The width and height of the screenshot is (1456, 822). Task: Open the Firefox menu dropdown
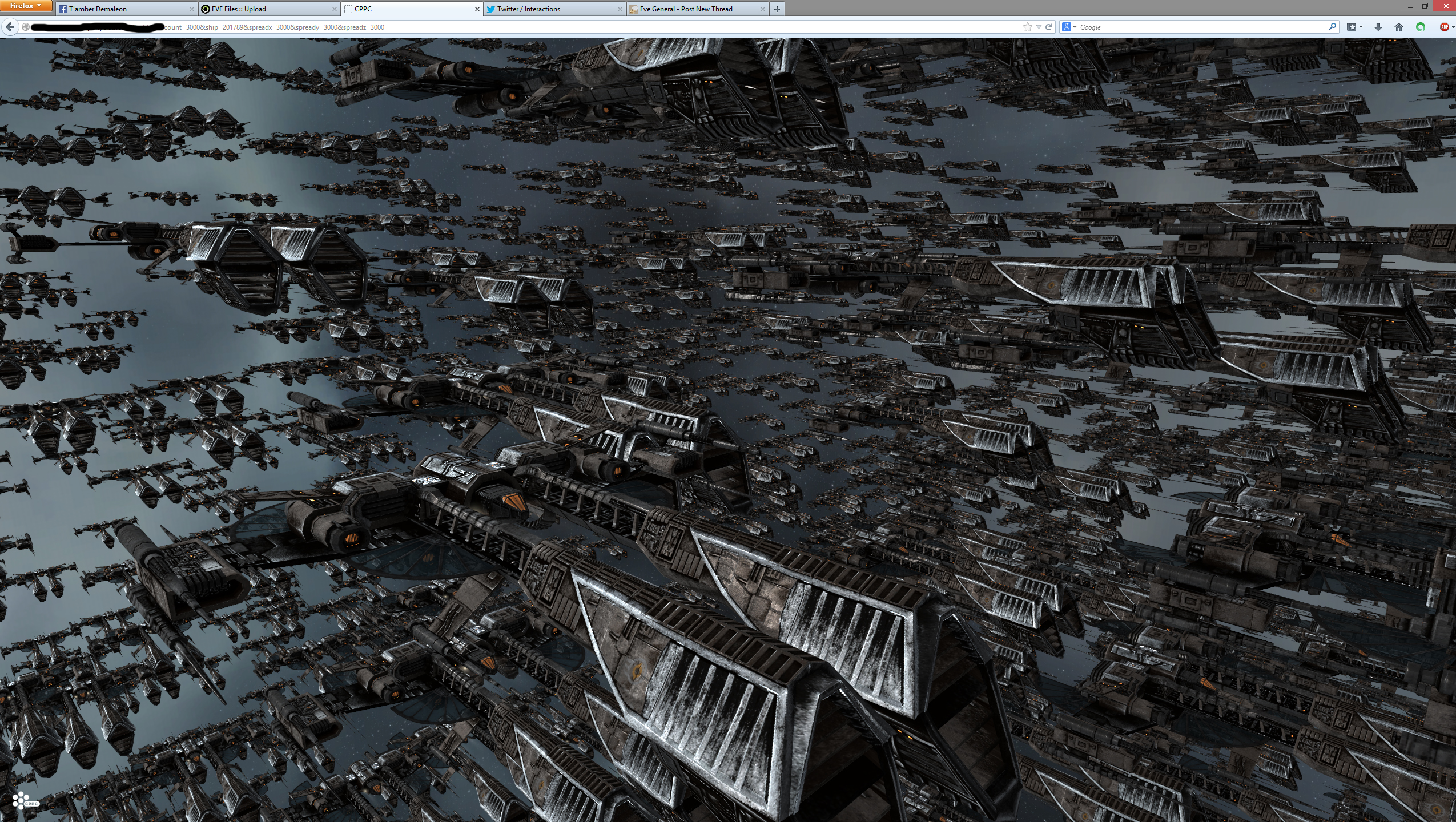pyautogui.click(x=26, y=6)
